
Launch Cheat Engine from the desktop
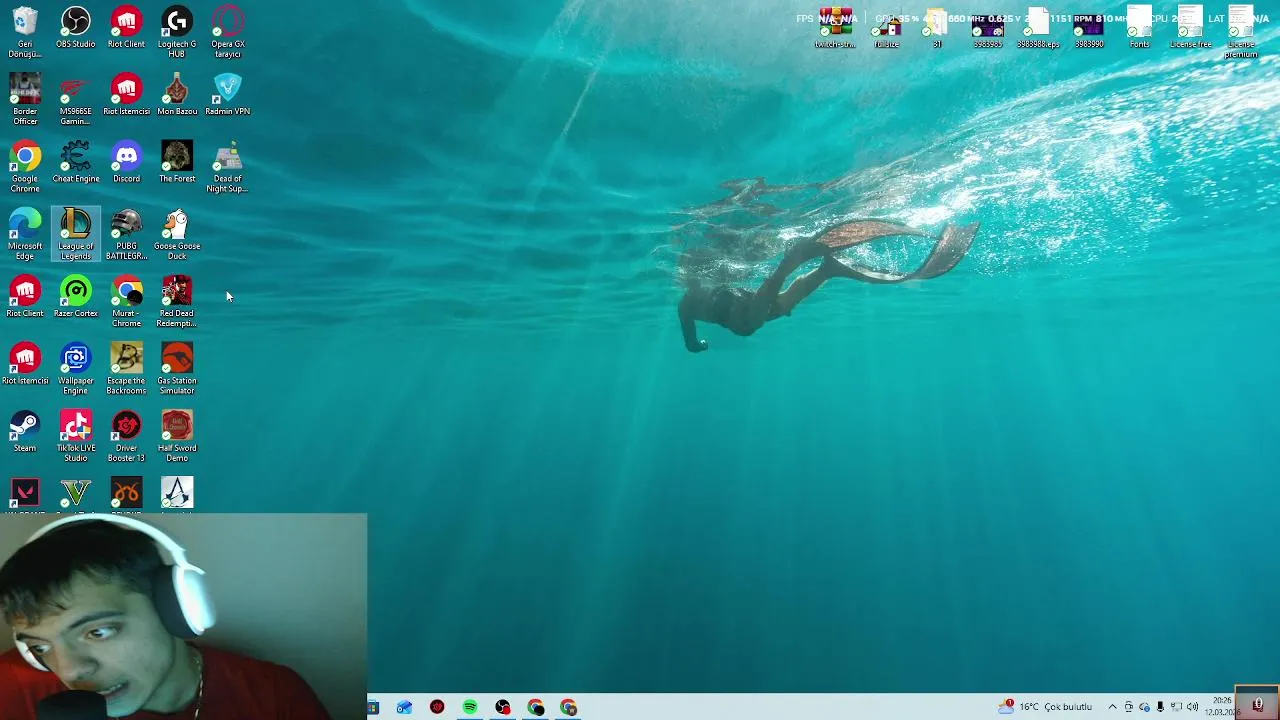point(76,162)
